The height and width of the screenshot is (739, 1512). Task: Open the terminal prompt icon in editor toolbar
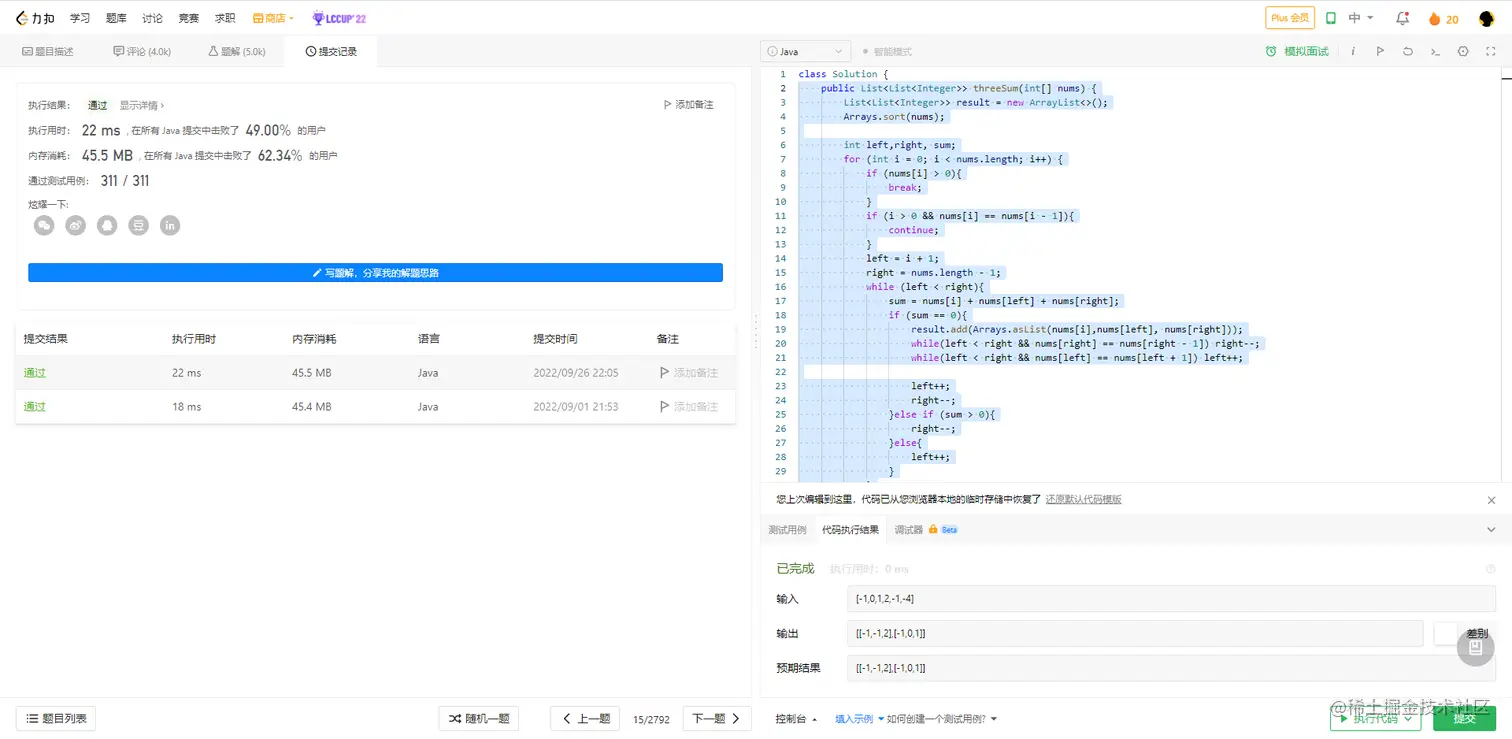(1435, 51)
